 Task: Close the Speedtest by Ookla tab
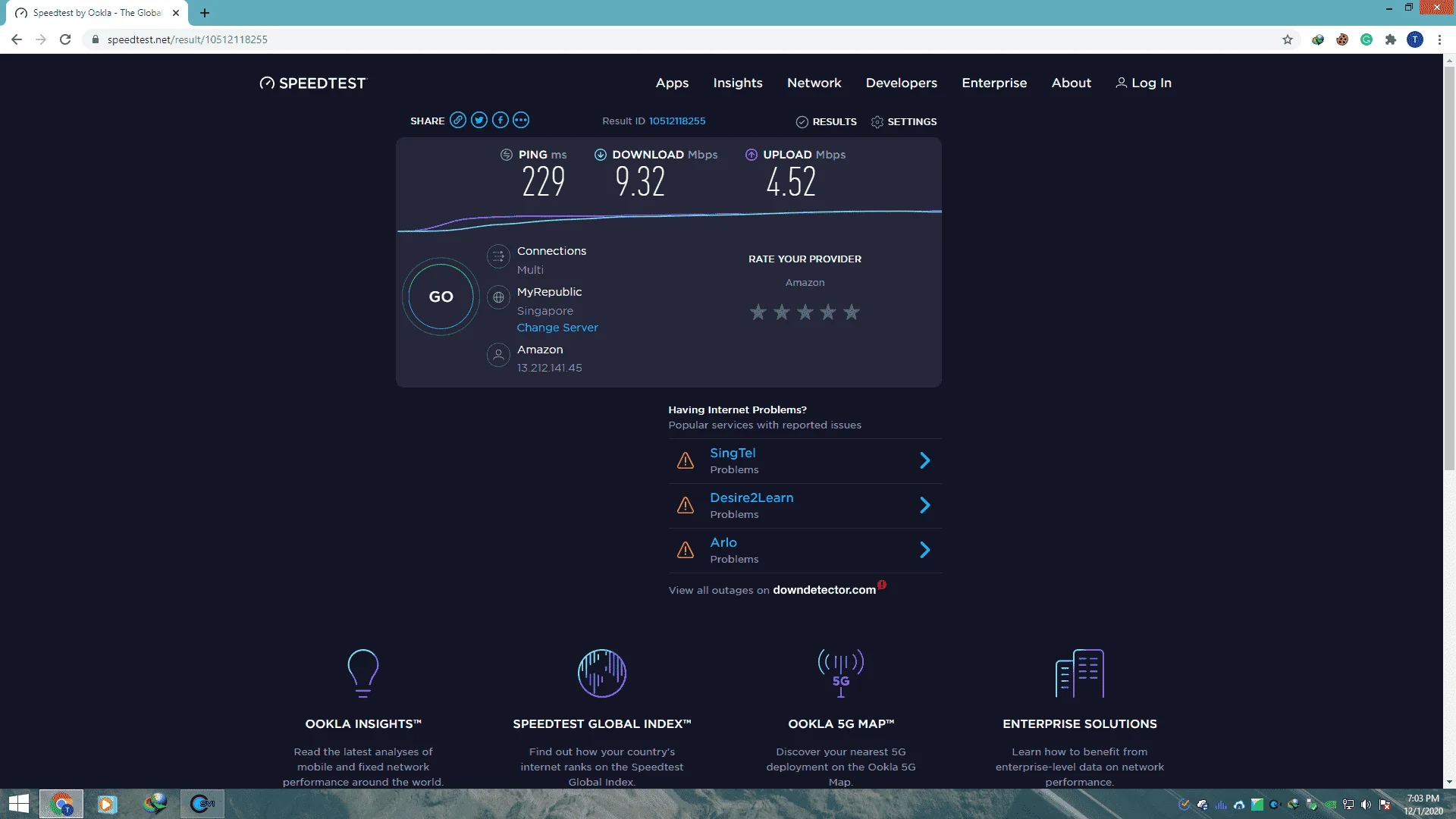176,13
